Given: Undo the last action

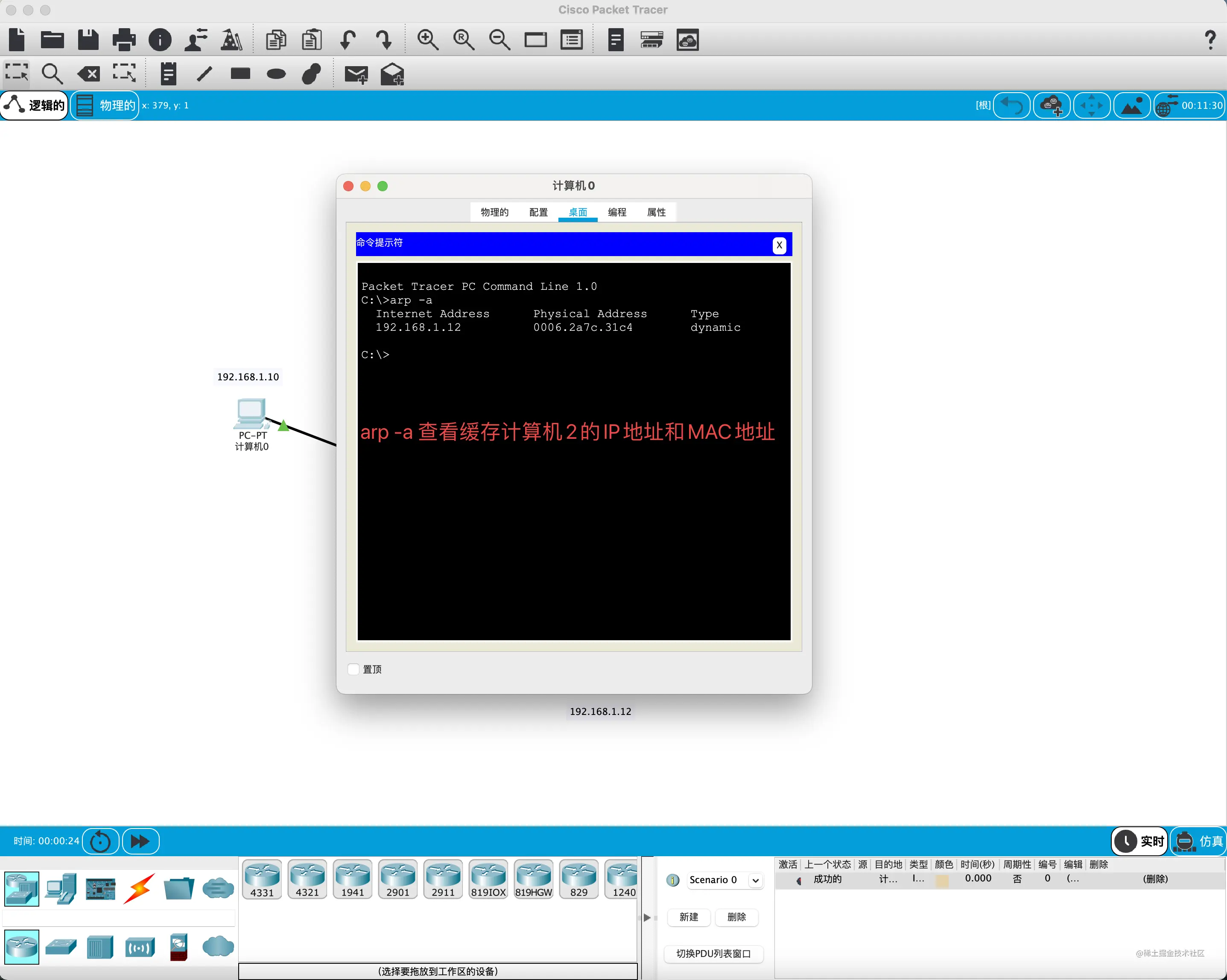Looking at the screenshot, I should [348, 40].
